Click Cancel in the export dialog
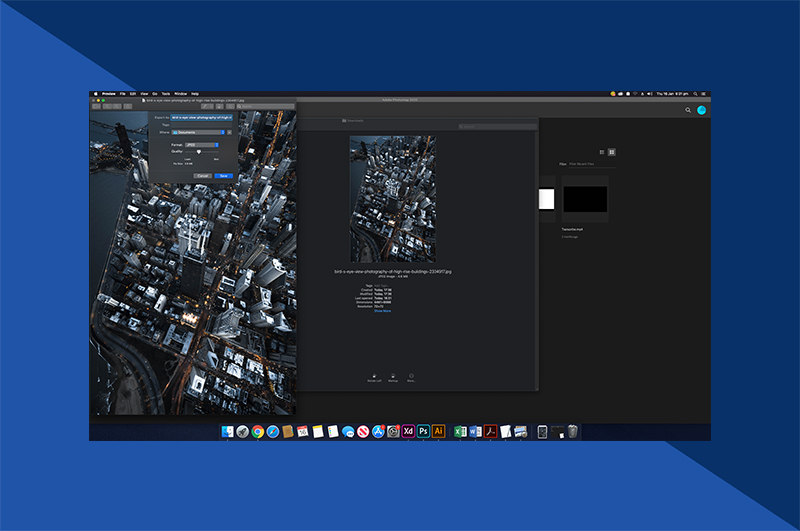The width and height of the screenshot is (800, 531). point(203,176)
